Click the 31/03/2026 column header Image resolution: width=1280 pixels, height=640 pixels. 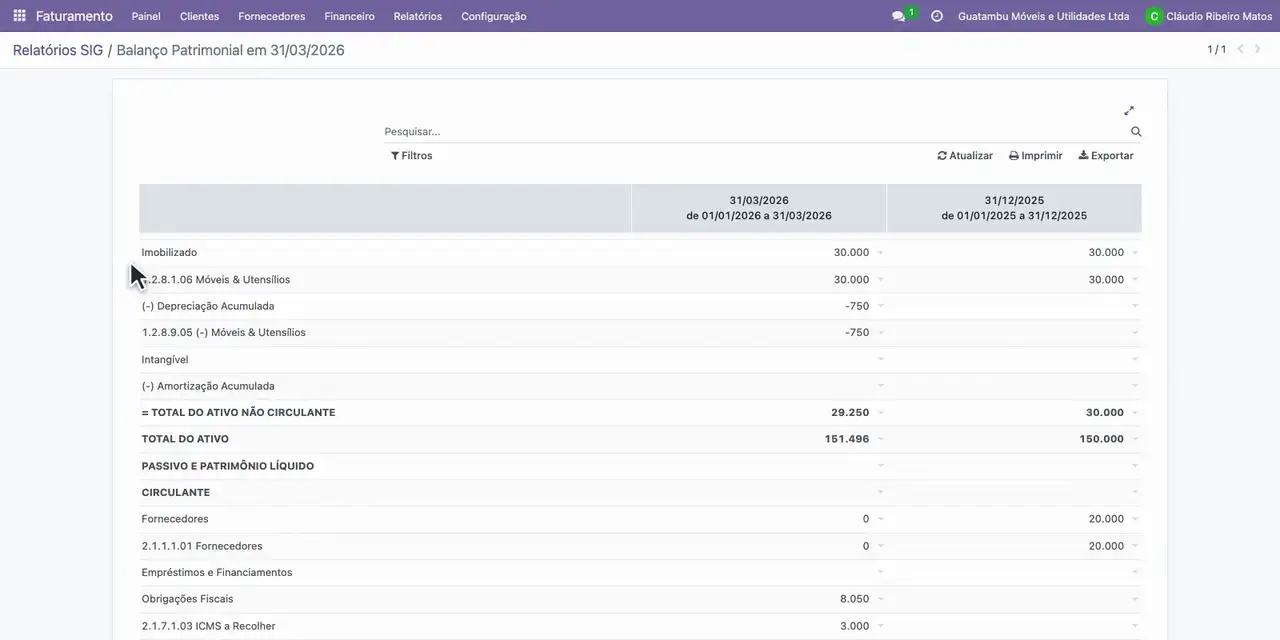pos(759,208)
